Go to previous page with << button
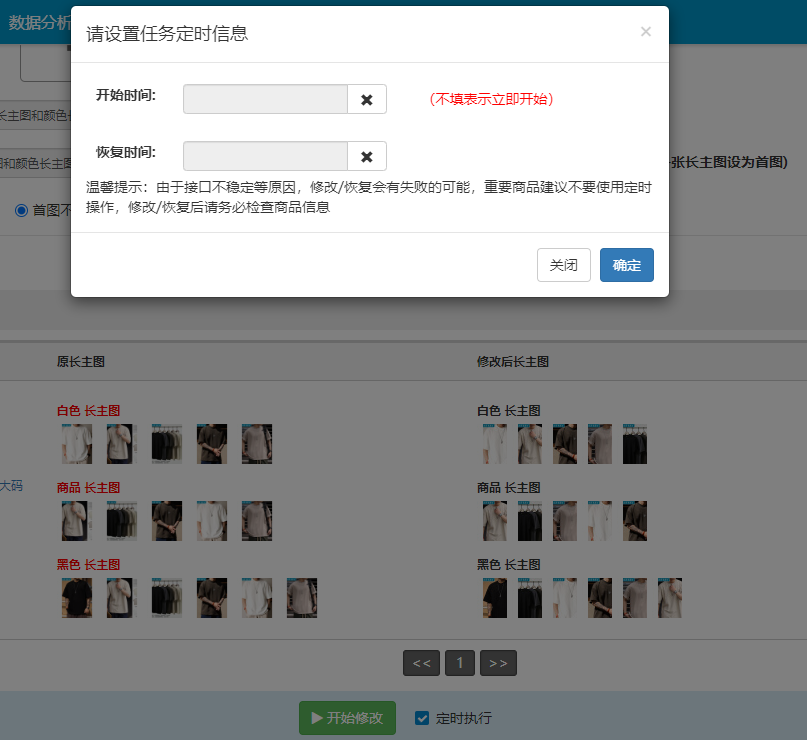This screenshot has width=807, height=740. [x=421, y=663]
